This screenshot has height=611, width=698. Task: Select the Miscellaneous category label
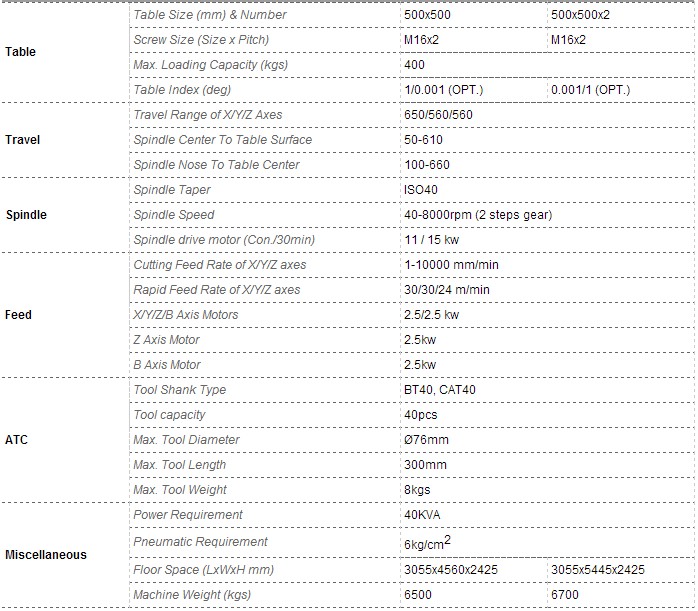tap(46, 554)
